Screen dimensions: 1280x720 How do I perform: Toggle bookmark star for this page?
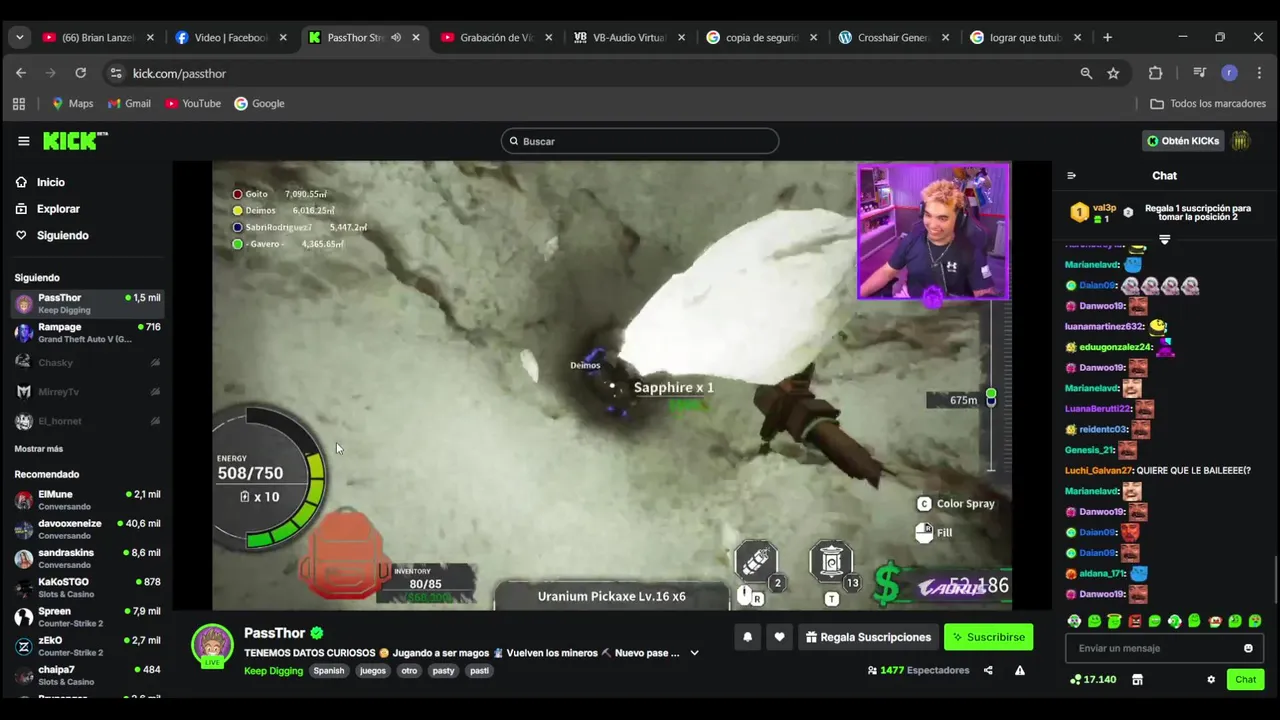pos(1113,73)
